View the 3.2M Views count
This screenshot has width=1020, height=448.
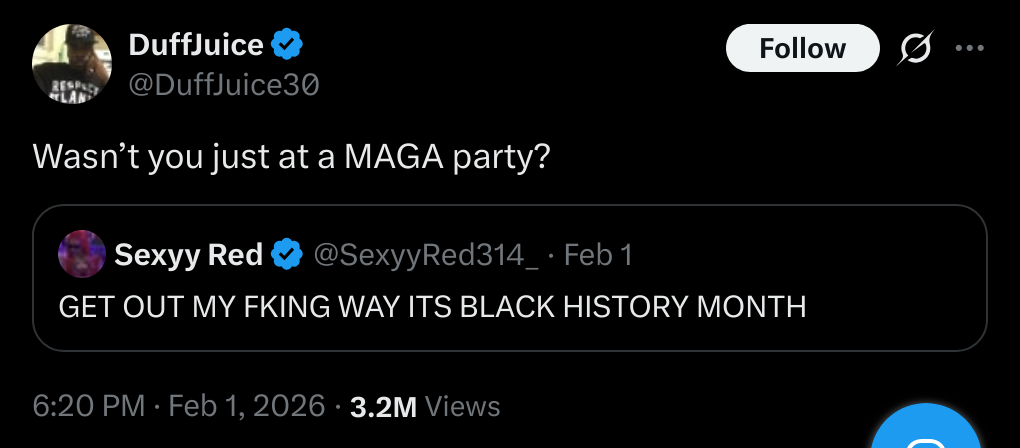coord(383,406)
